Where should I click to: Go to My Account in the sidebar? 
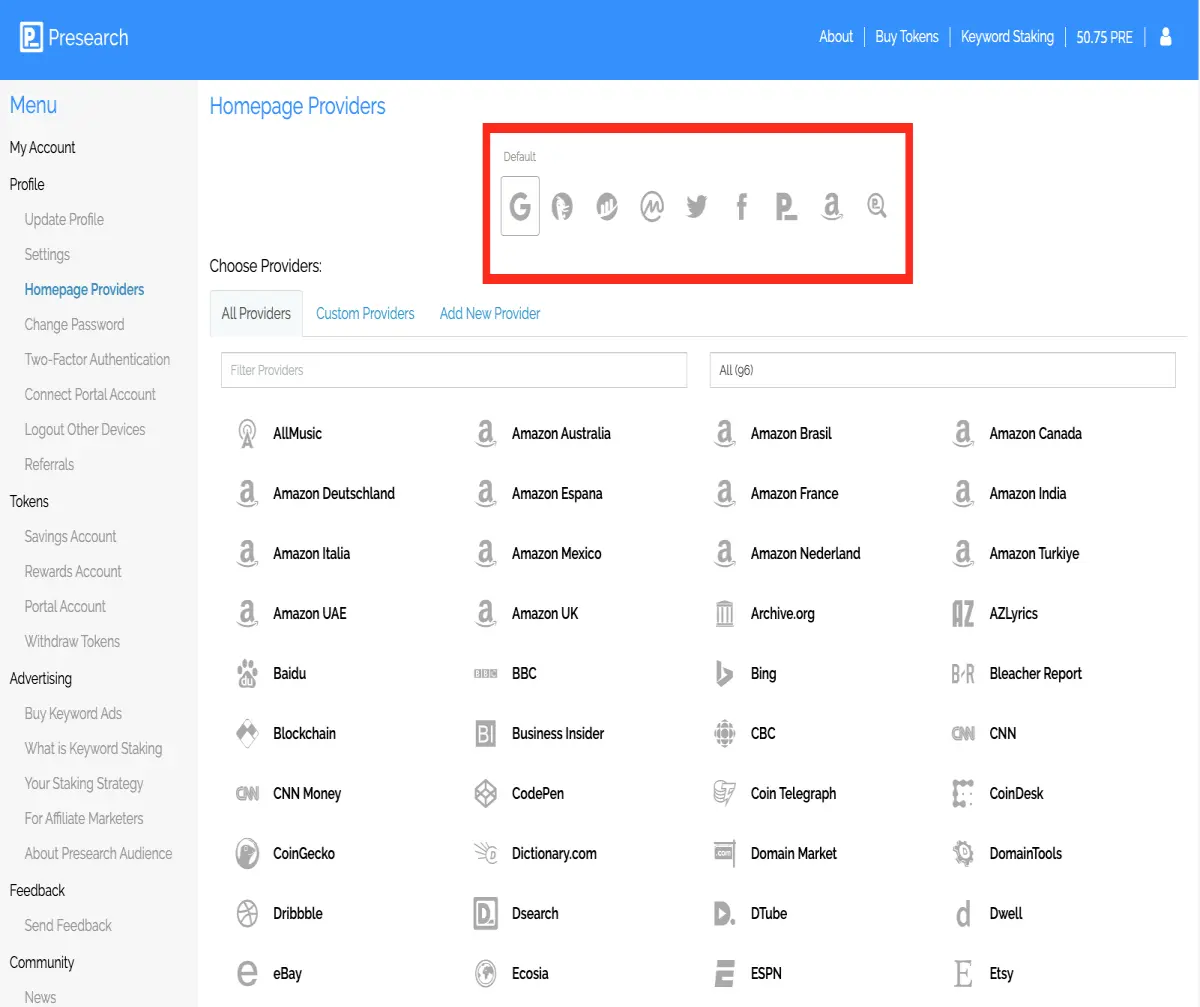[42, 148]
